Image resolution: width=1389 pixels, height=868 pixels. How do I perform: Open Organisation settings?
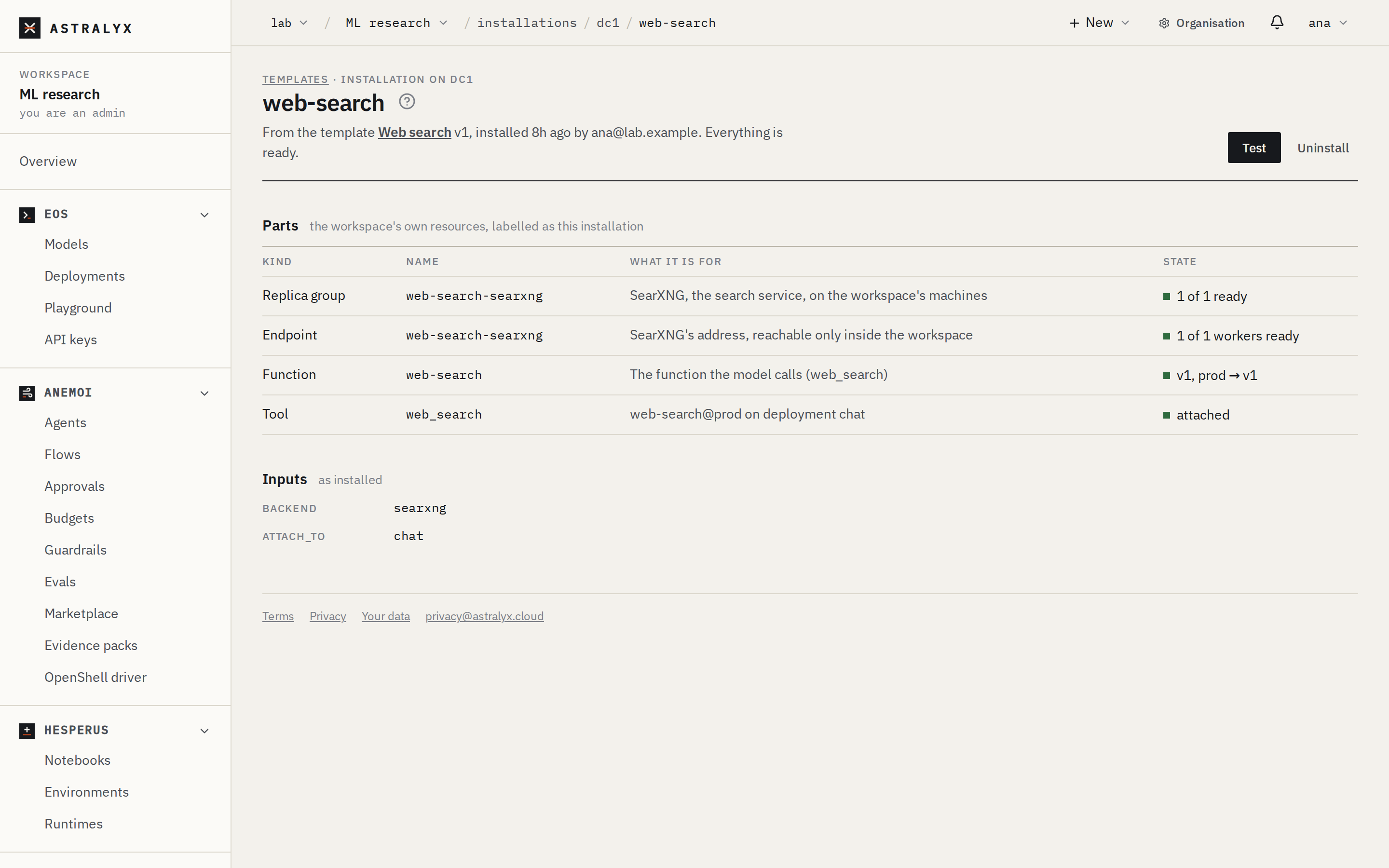1201,23
